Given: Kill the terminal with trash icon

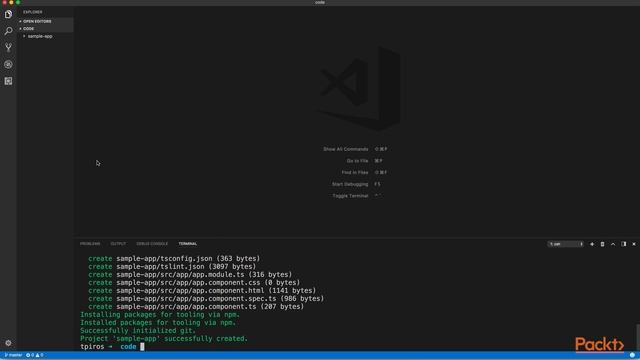Looking at the screenshot, I should [602, 244].
